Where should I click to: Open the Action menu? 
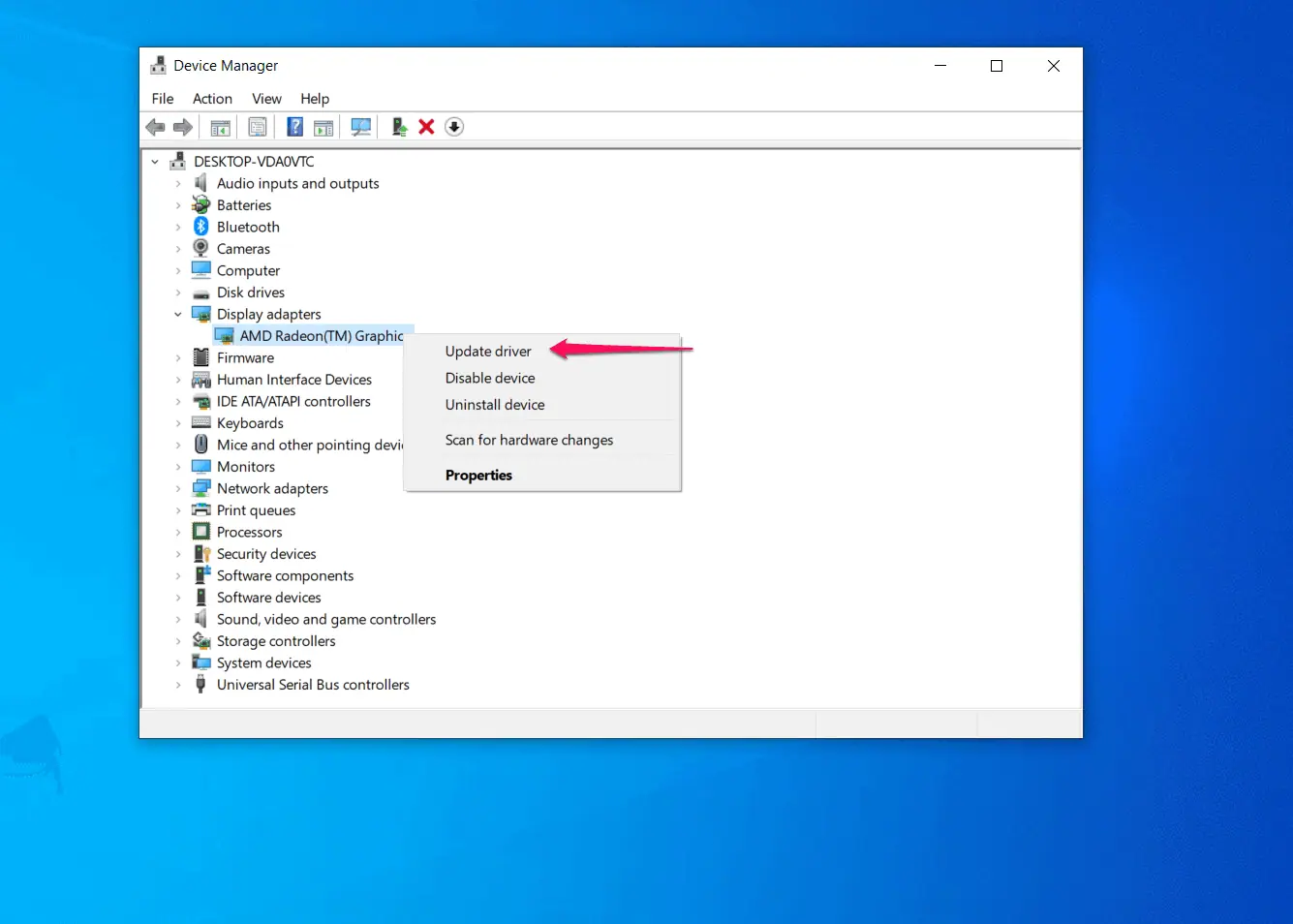(x=212, y=99)
